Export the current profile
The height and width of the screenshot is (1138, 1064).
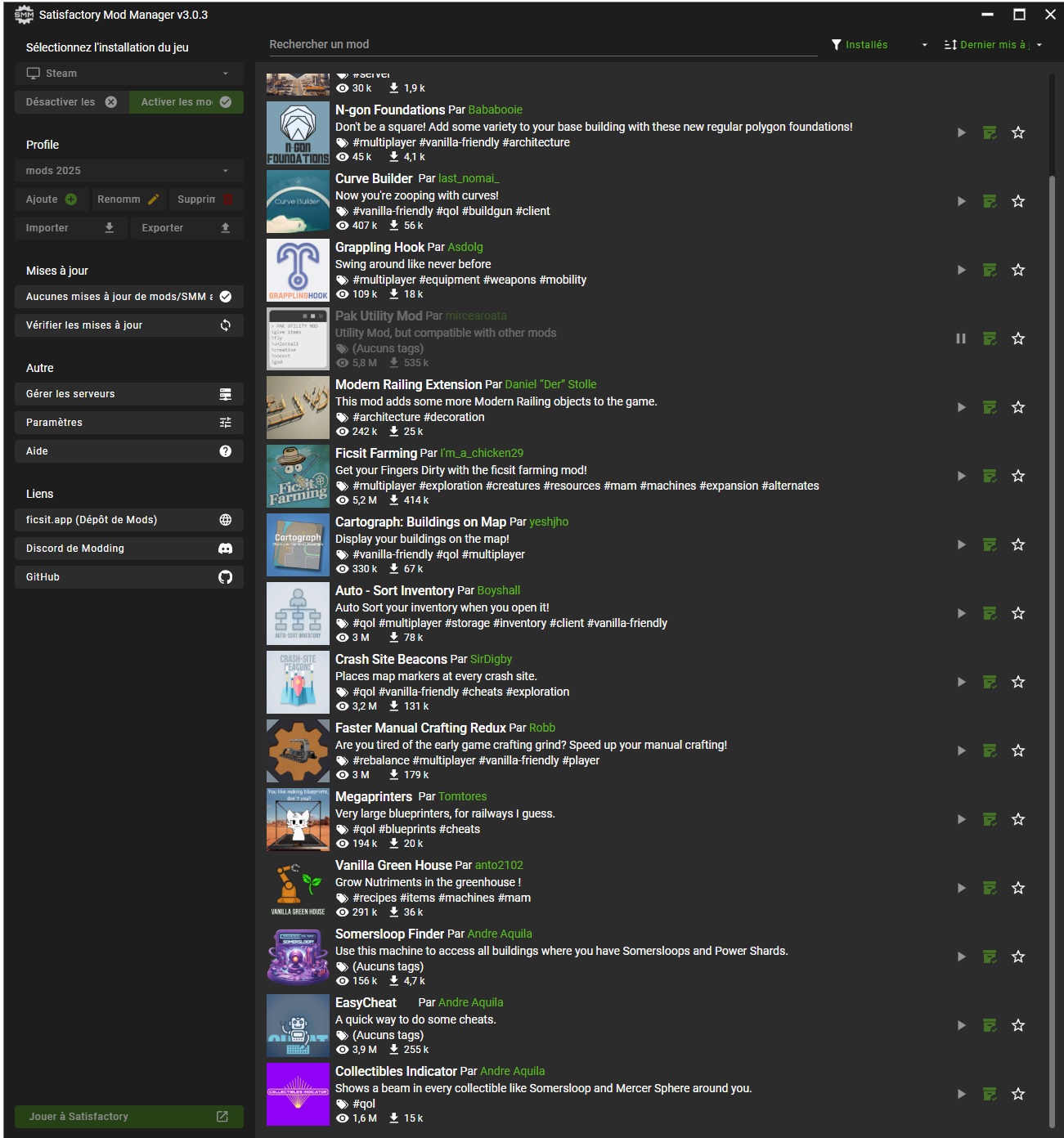[187, 228]
